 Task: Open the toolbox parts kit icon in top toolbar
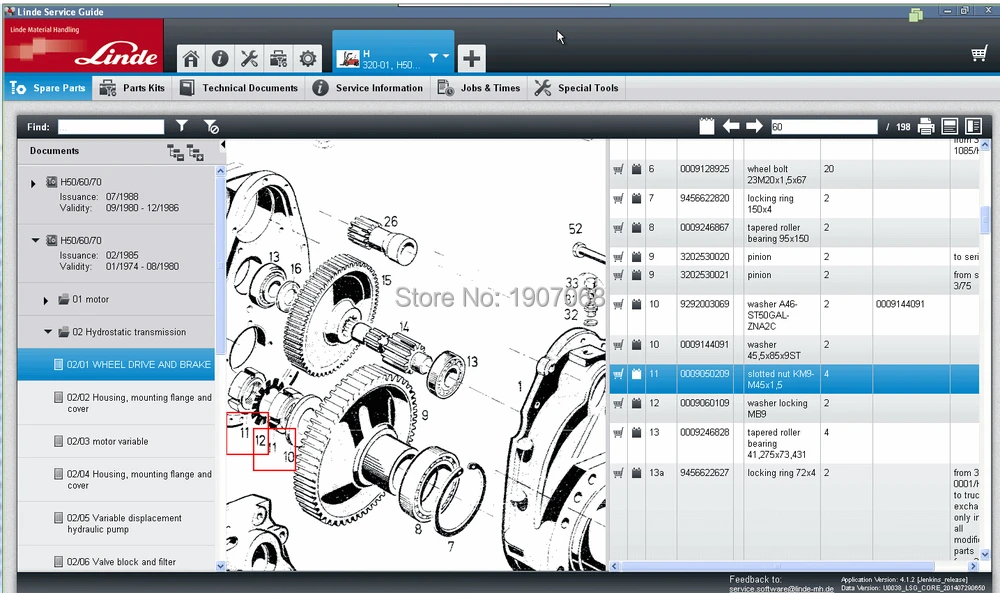coord(278,59)
